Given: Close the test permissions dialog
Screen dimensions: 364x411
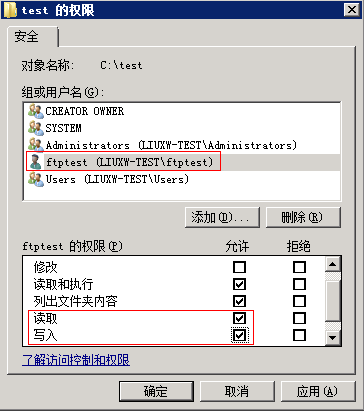Looking at the screenshot, I should click(x=352, y=10).
